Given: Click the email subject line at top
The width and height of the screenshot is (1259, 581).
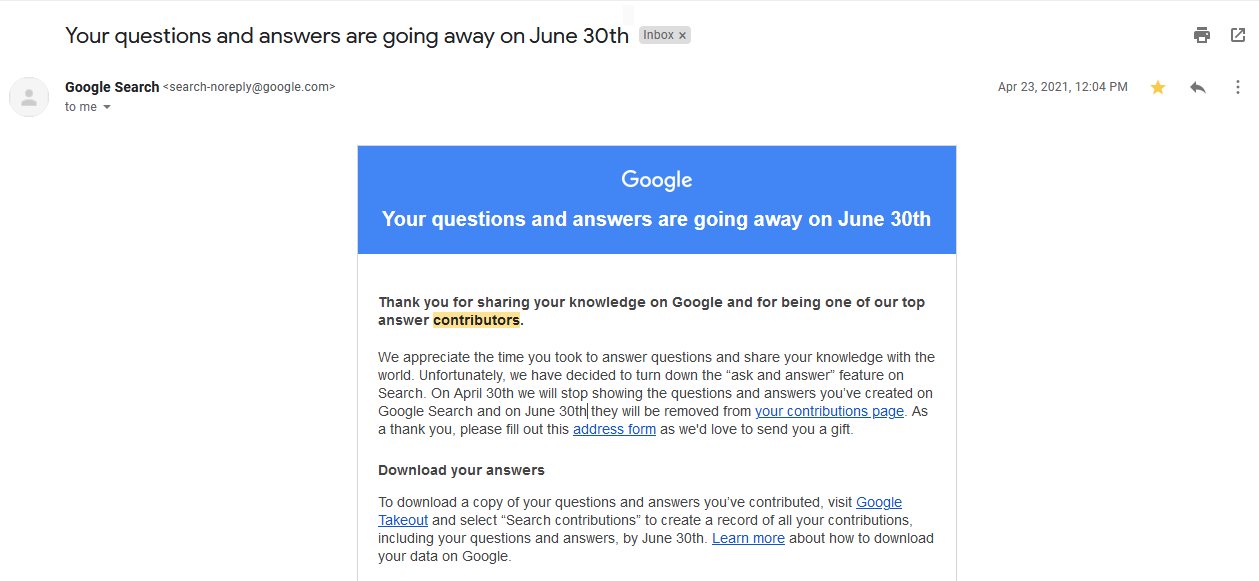Looking at the screenshot, I should click(x=346, y=36).
